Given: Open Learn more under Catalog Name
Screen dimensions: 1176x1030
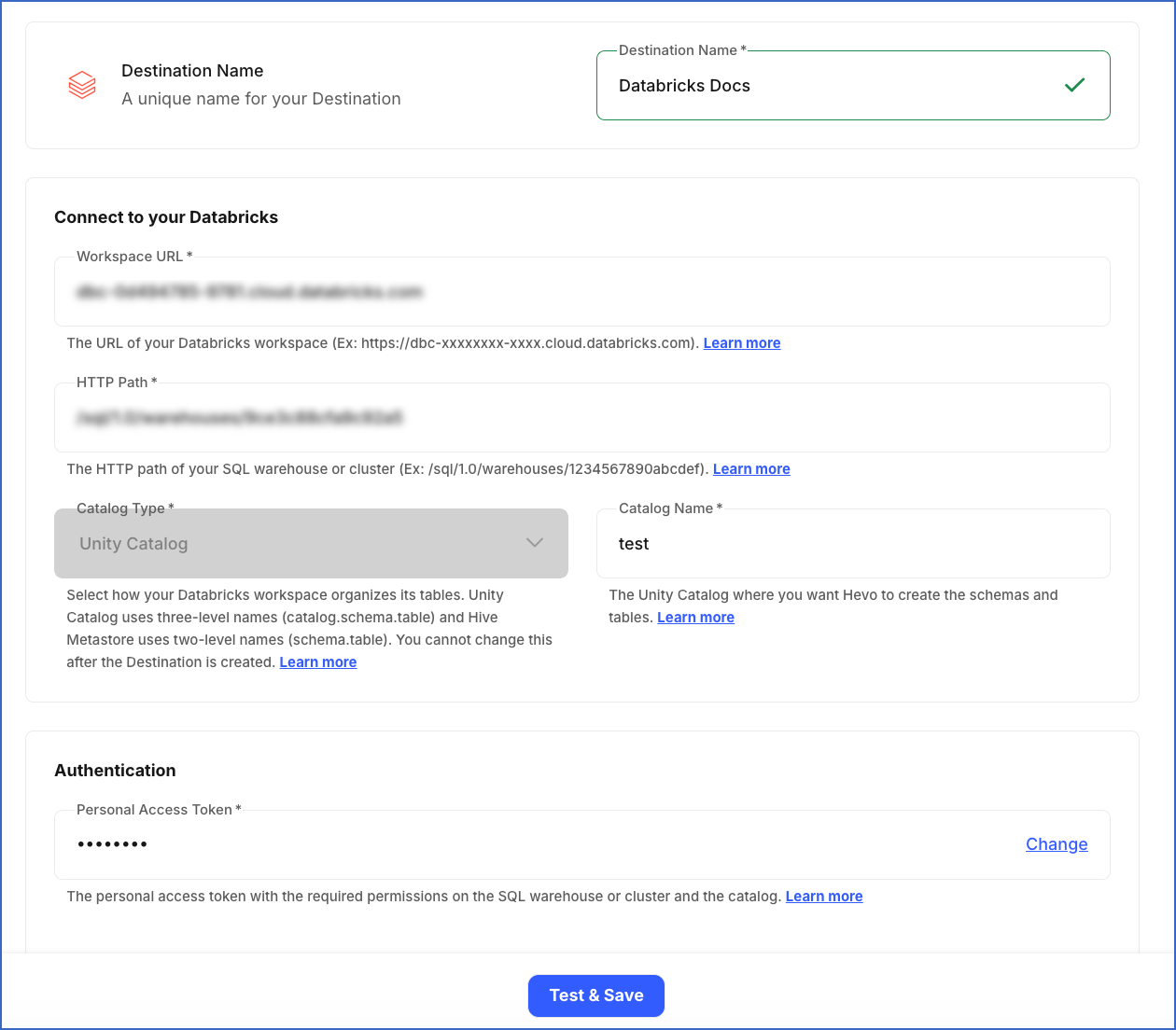Looking at the screenshot, I should click(695, 618).
